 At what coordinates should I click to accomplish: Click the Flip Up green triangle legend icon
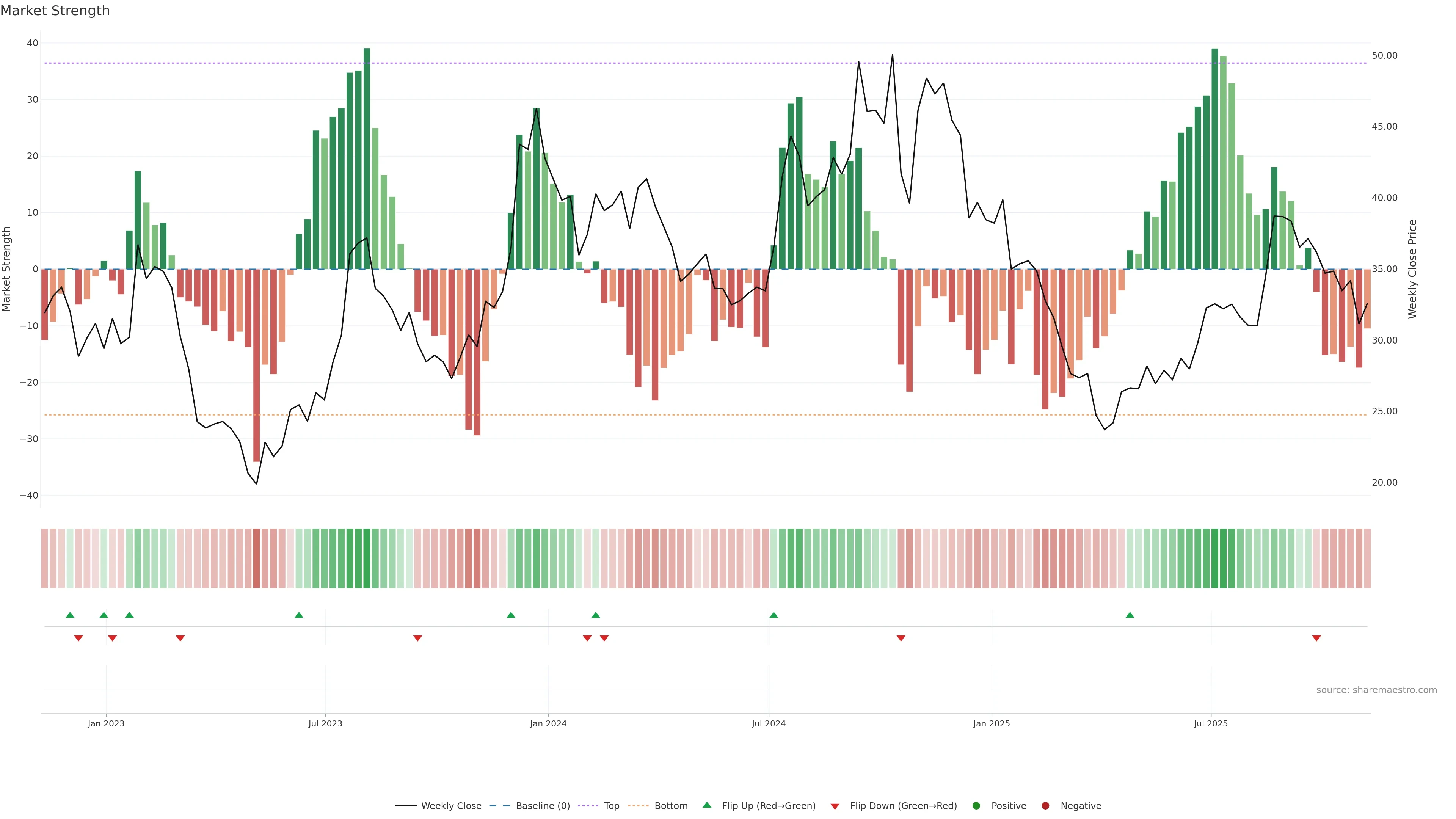(706, 805)
